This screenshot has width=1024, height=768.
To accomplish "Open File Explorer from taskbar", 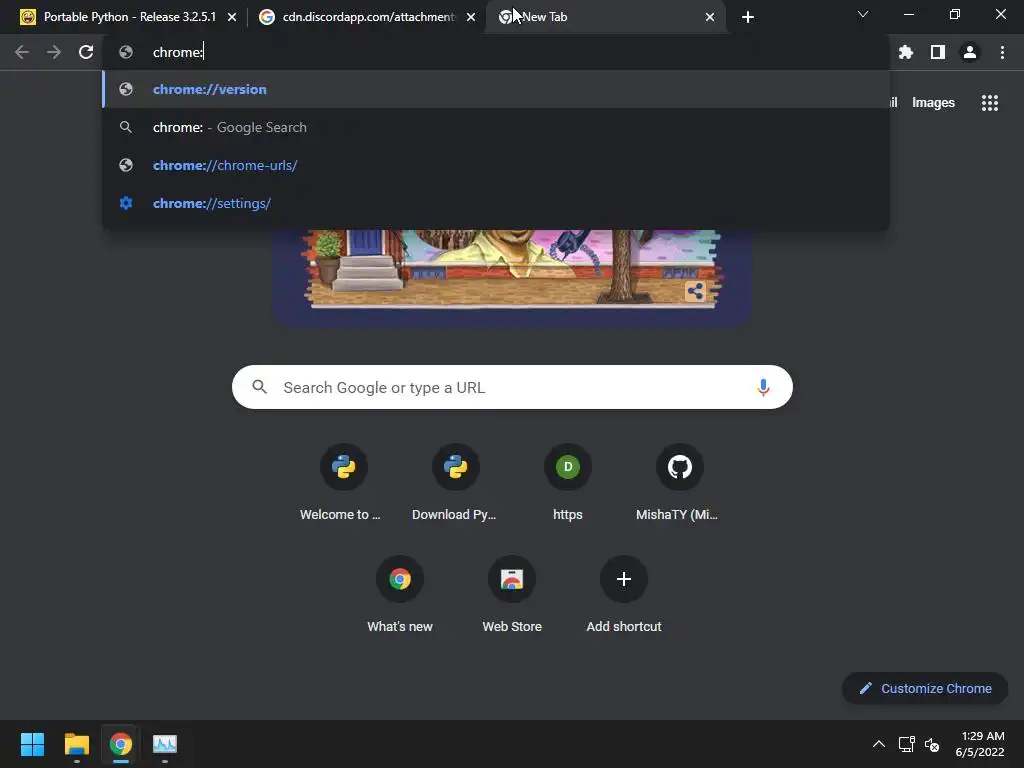I will [x=76, y=744].
